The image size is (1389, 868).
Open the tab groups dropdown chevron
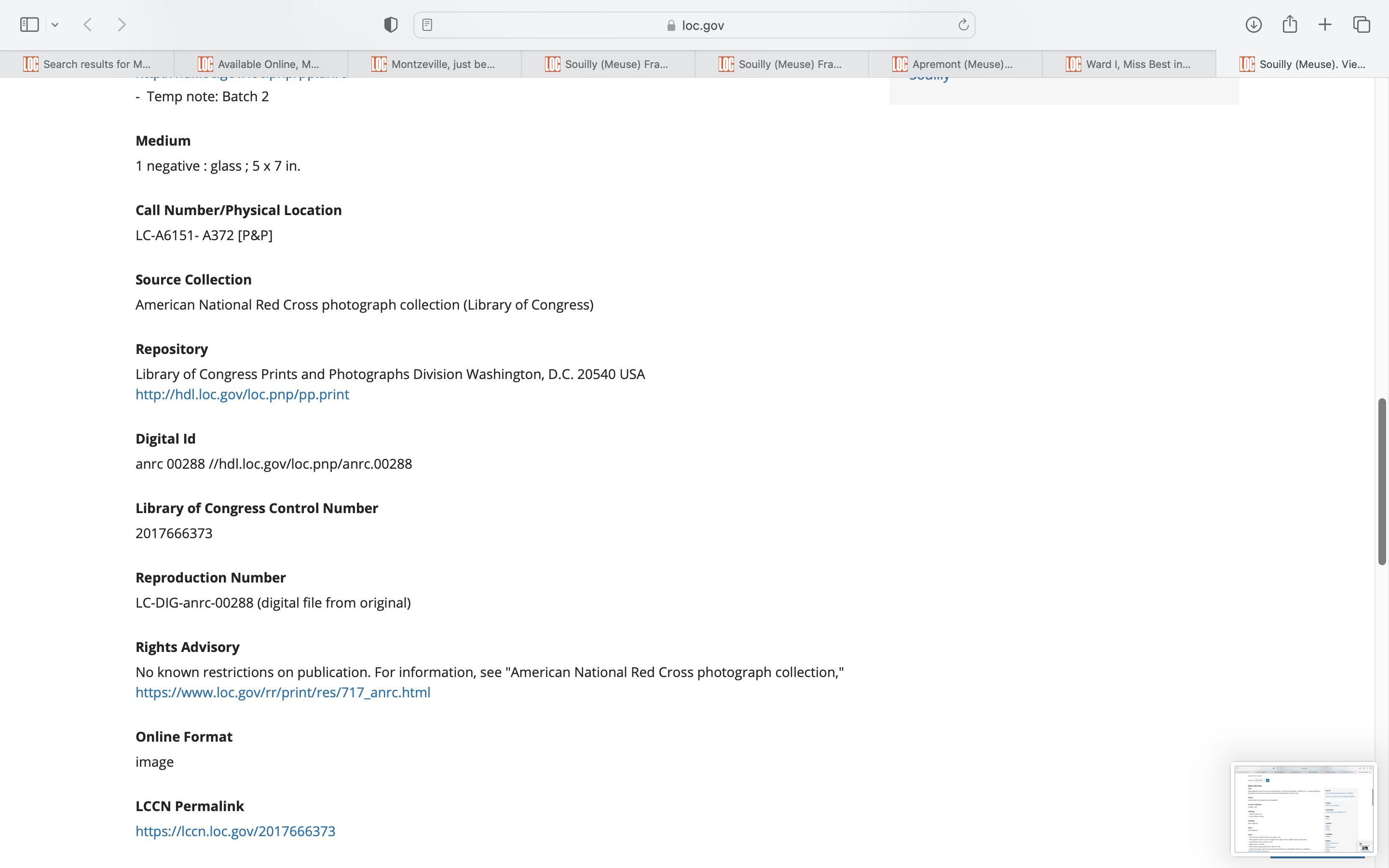pos(55,25)
